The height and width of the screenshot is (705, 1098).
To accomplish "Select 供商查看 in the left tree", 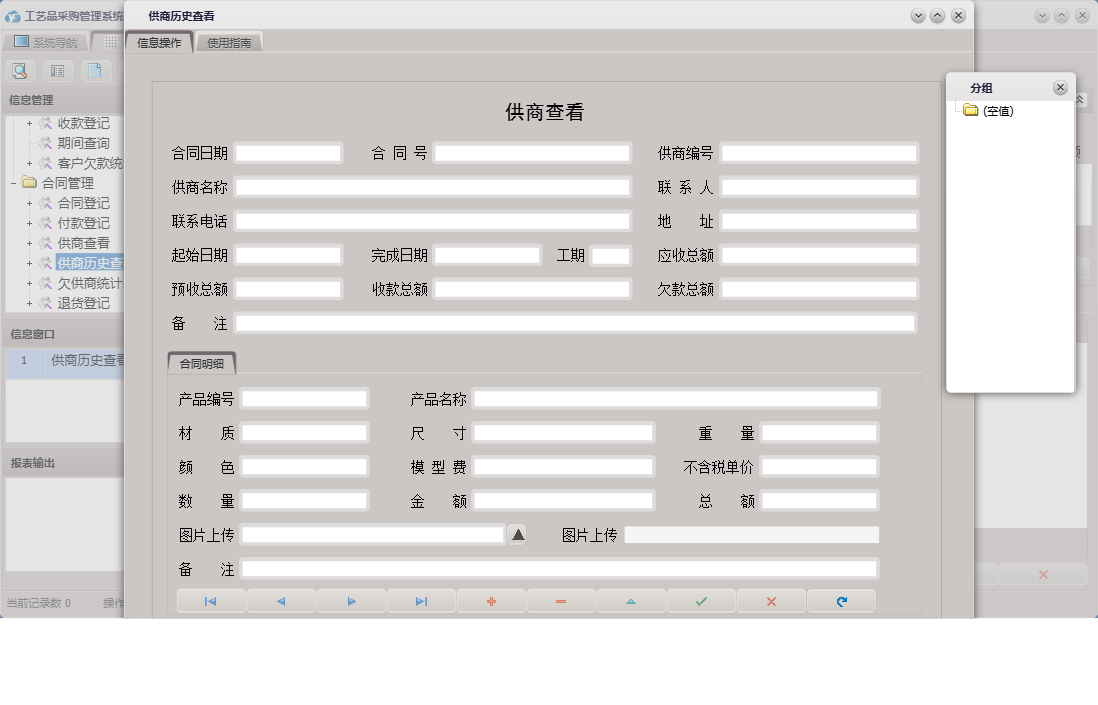I will point(85,242).
